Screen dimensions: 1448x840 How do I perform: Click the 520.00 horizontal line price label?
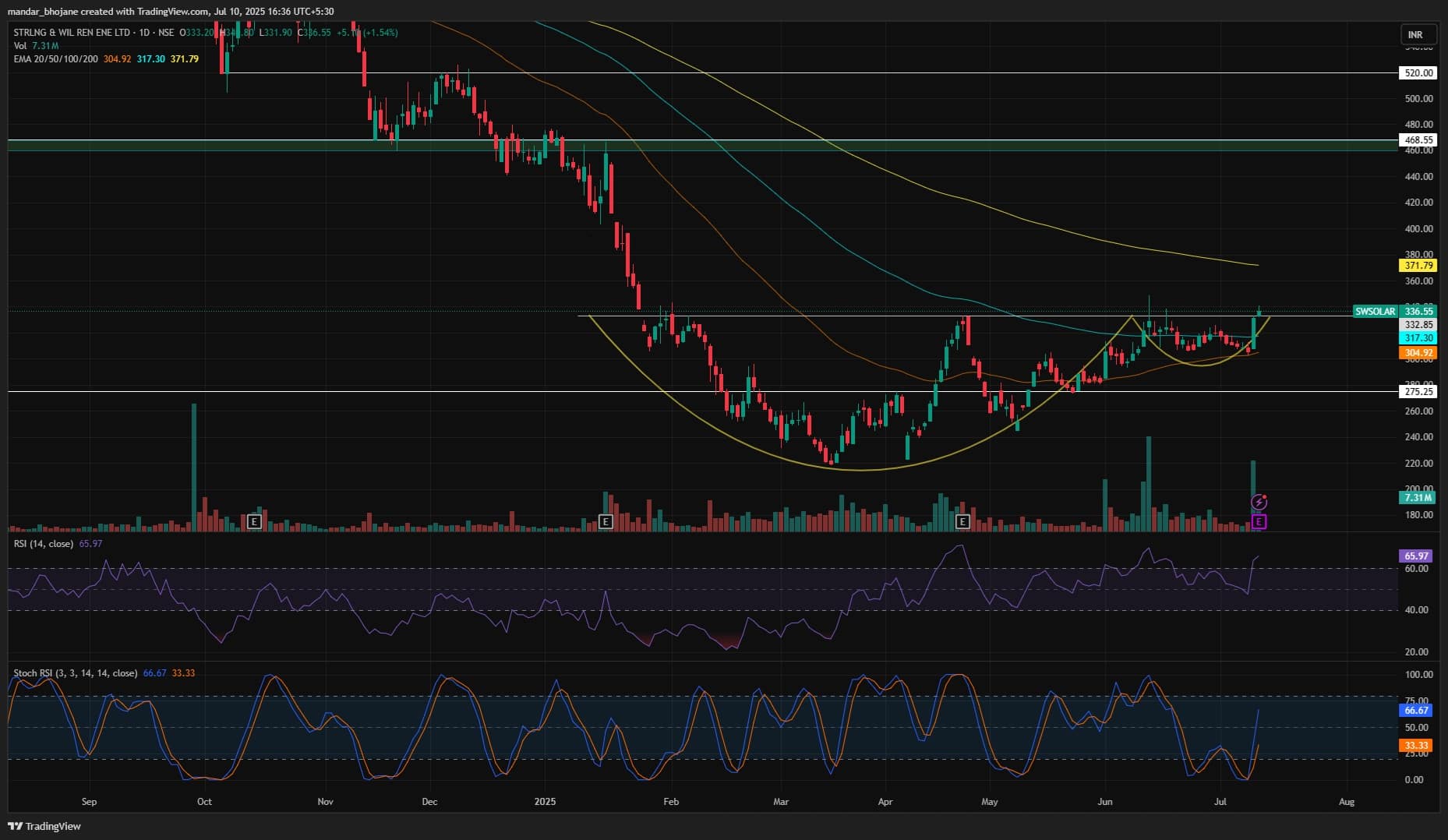1418,72
